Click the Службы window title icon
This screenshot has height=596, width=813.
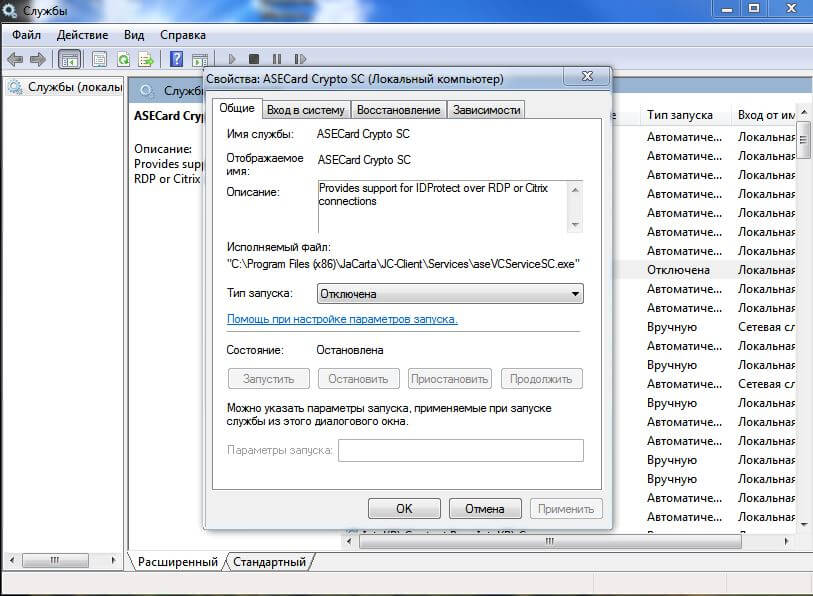[9, 9]
